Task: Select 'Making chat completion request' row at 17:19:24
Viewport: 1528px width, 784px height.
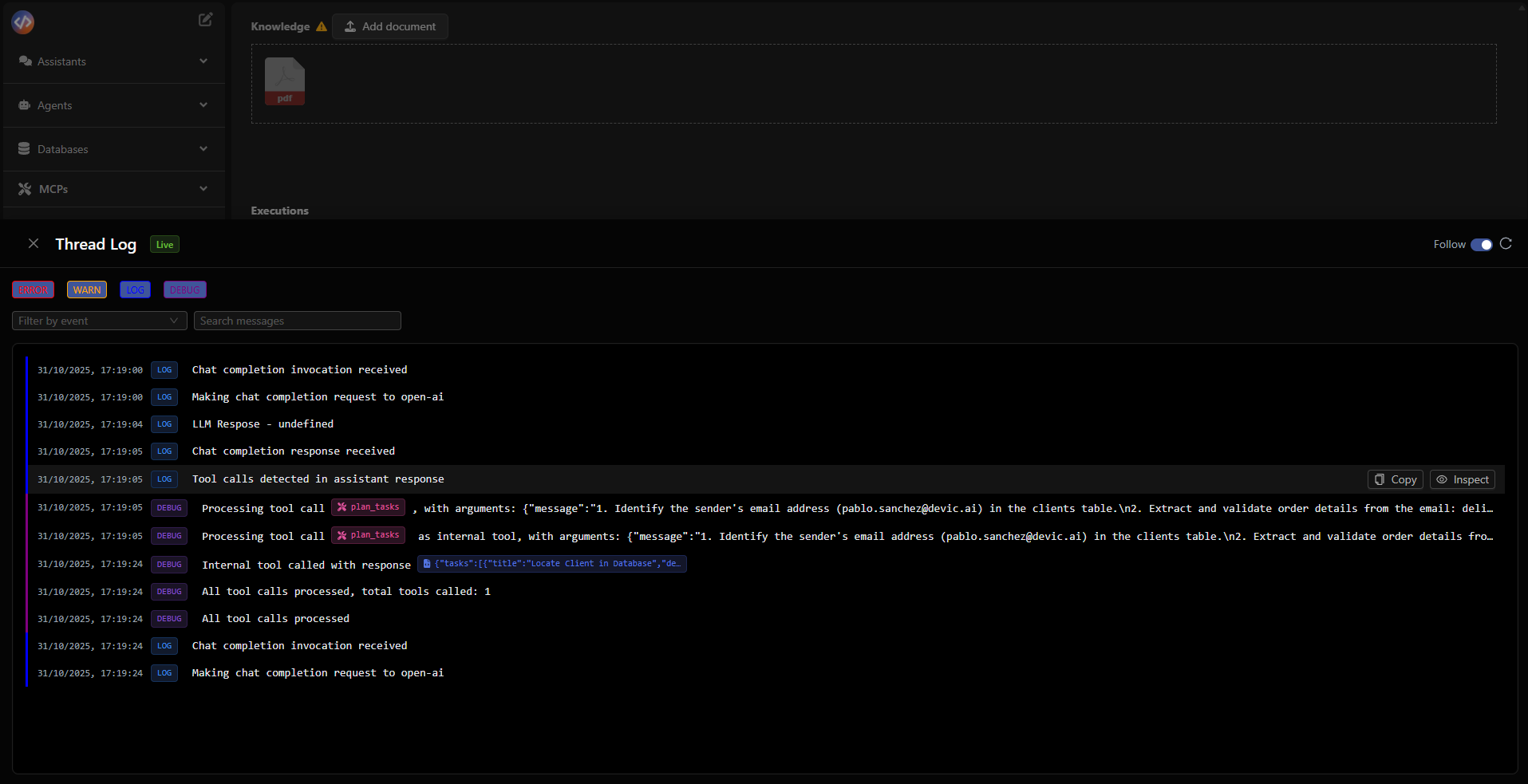Action: (x=766, y=673)
